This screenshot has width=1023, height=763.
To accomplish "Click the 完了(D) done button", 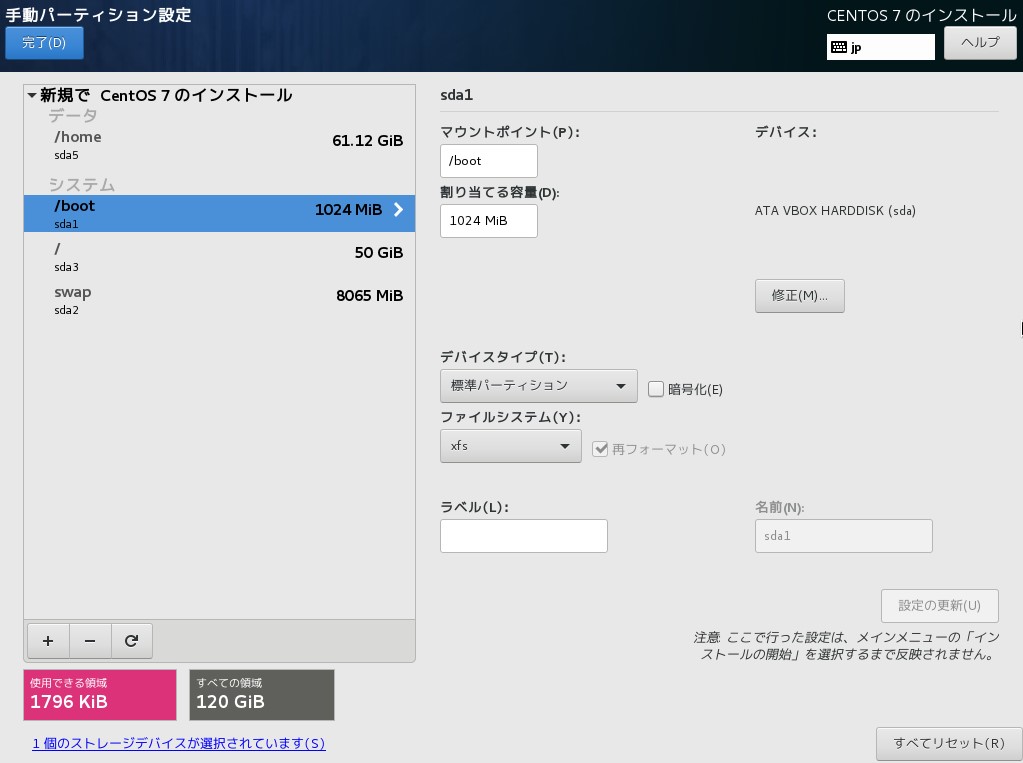I will [44, 43].
